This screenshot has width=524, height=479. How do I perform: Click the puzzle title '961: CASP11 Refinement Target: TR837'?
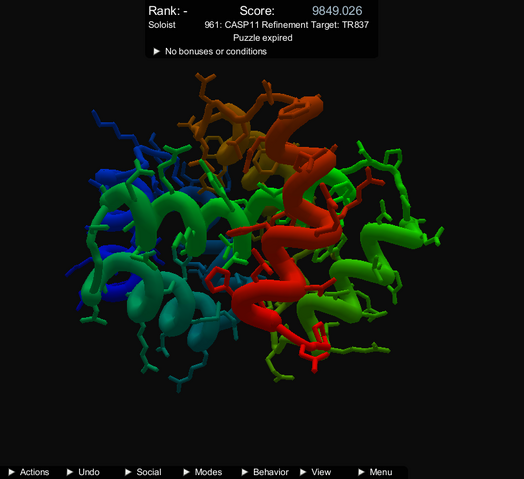(x=286, y=25)
